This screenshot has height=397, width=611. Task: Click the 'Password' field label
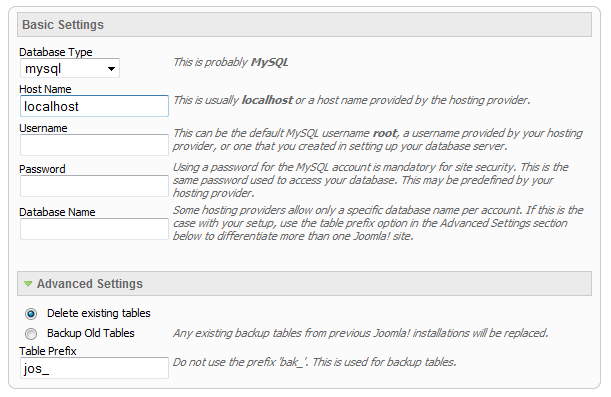point(42,169)
